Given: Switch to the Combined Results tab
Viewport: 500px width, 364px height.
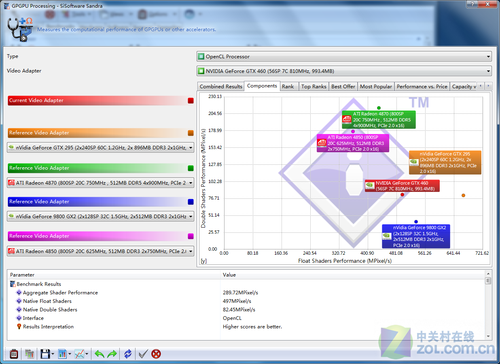Looking at the screenshot, I should point(221,86).
